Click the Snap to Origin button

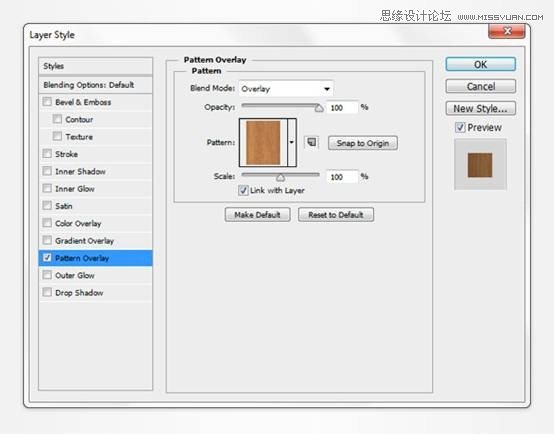click(x=363, y=143)
